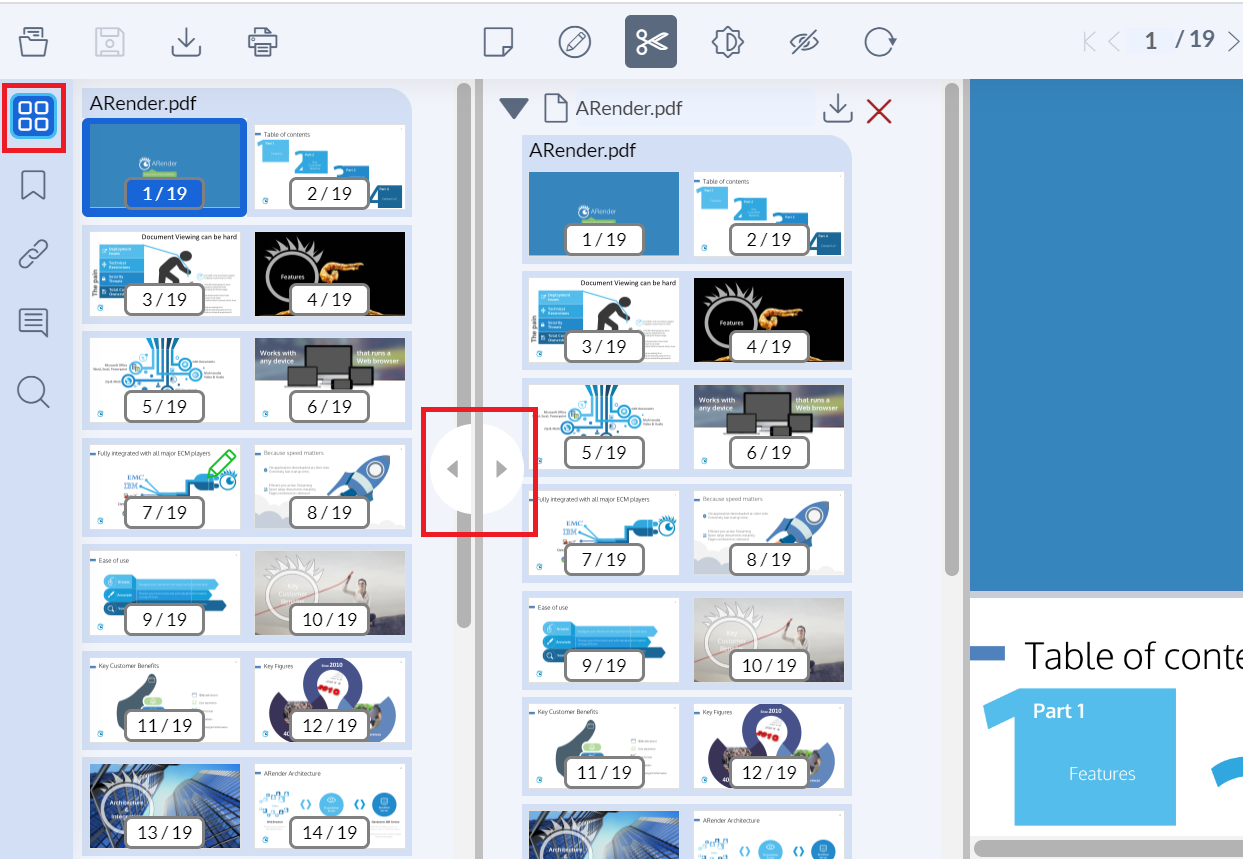This screenshot has height=859, width=1243.
Task: Click the open file folder icon
Action: coord(34,42)
